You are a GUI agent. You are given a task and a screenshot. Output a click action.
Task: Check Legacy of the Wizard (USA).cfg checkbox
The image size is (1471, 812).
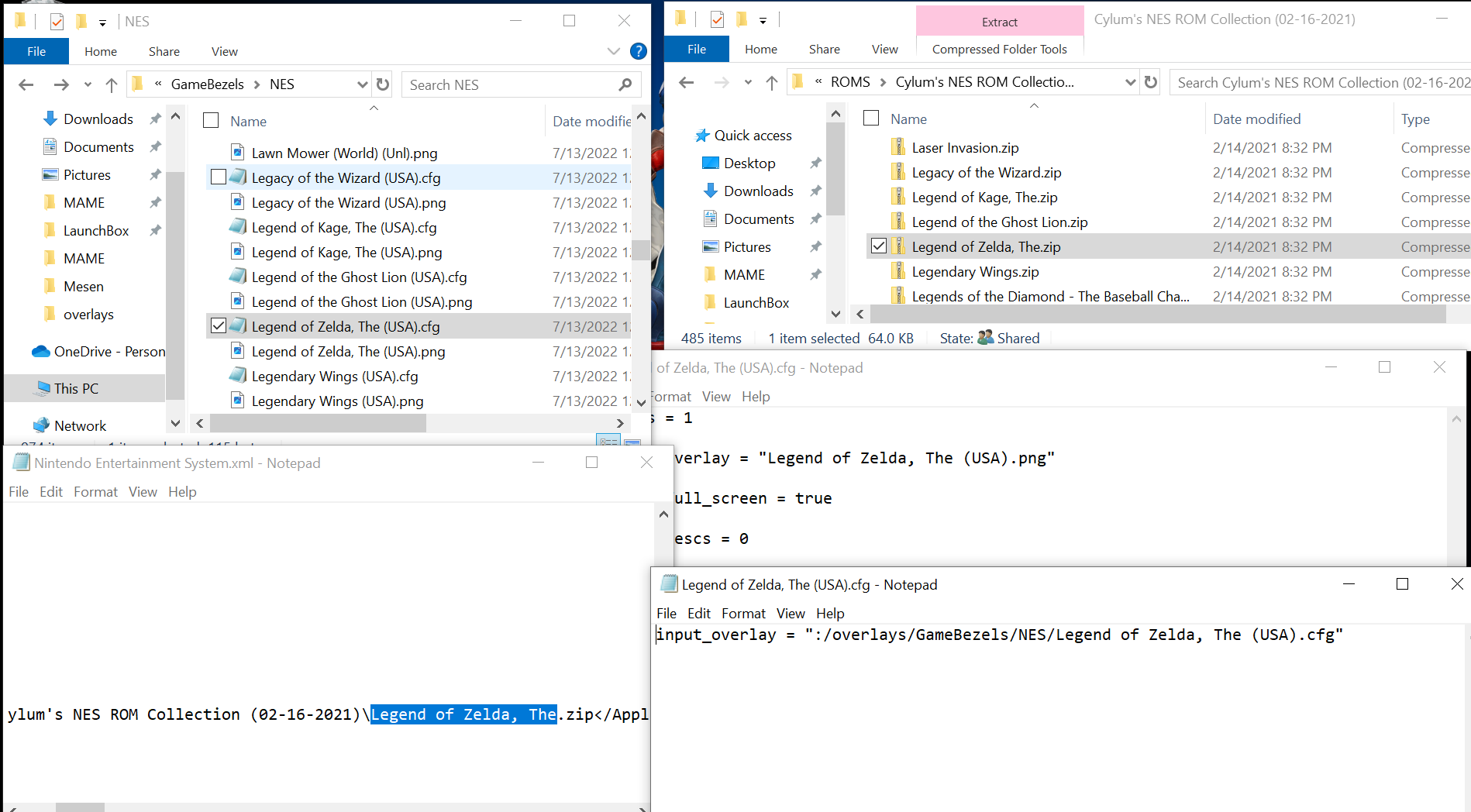219,177
